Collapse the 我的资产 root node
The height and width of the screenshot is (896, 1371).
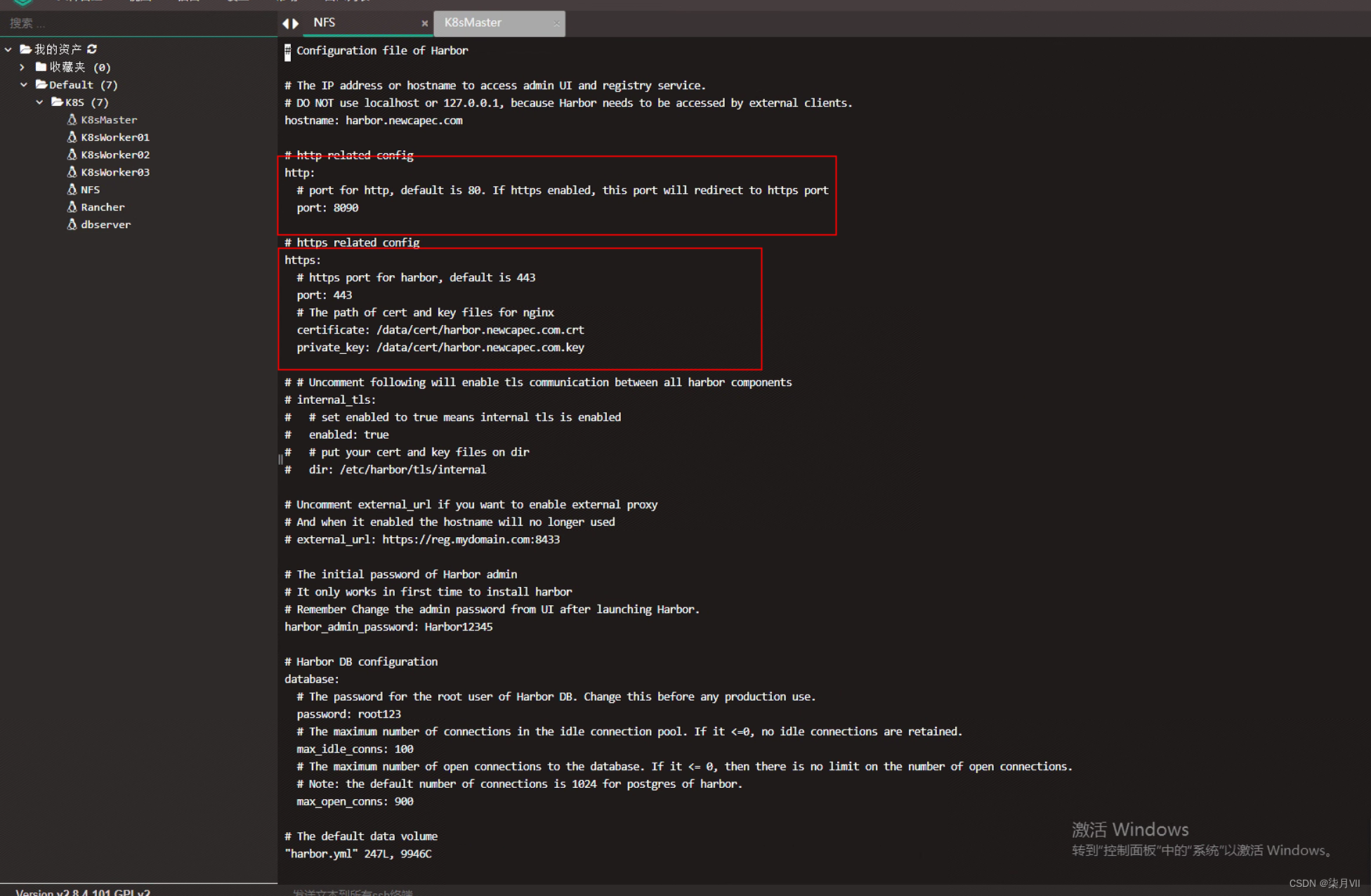8,49
